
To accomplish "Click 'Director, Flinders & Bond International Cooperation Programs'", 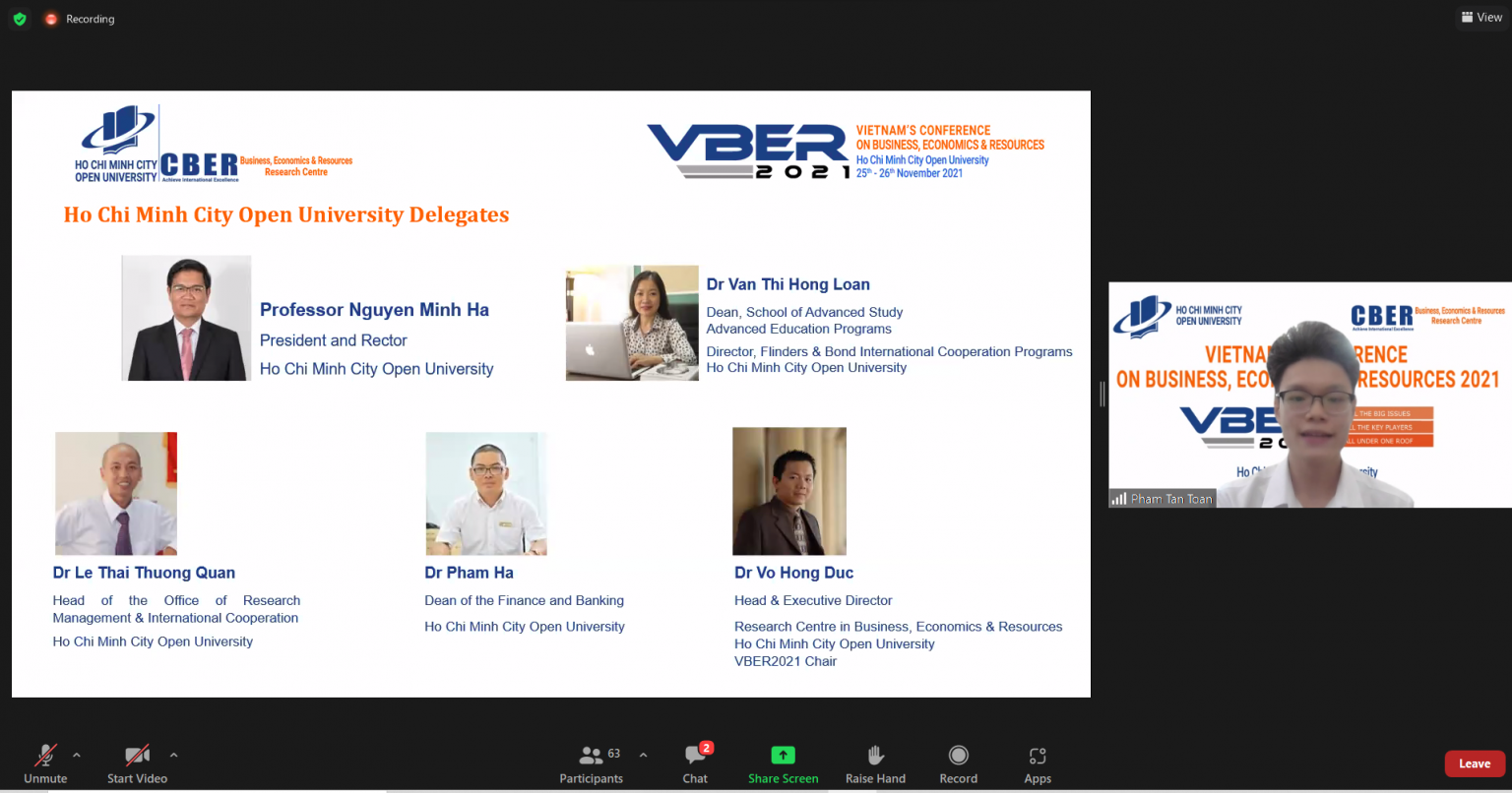I will pos(889,351).
